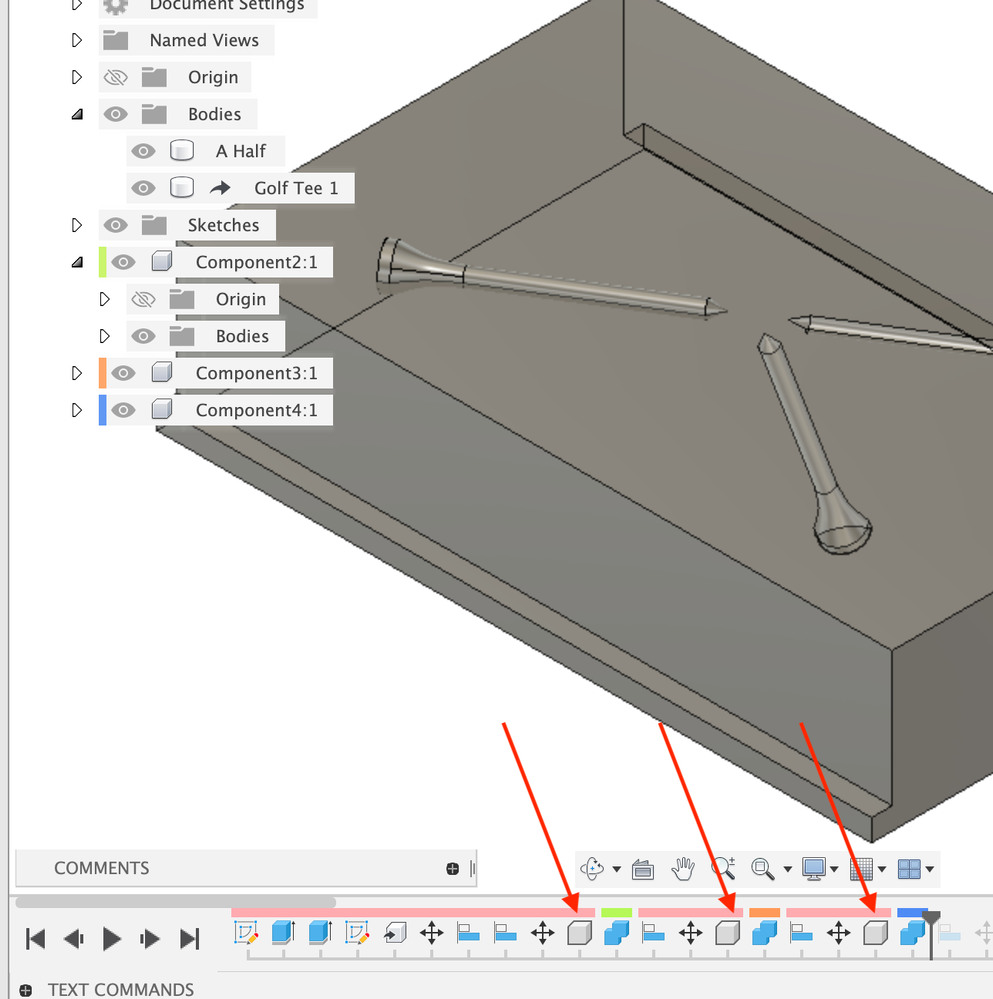
Task: Toggle the eye icon for Component2:1
Action: coord(123,262)
